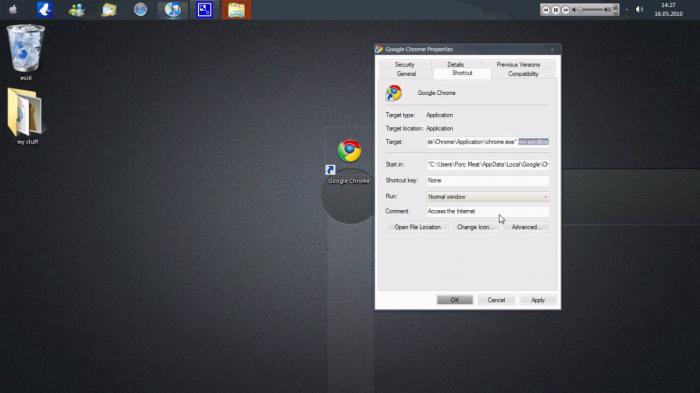Click the Open File Location button
The width and height of the screenshot is (700, 393).
[417, 227]
